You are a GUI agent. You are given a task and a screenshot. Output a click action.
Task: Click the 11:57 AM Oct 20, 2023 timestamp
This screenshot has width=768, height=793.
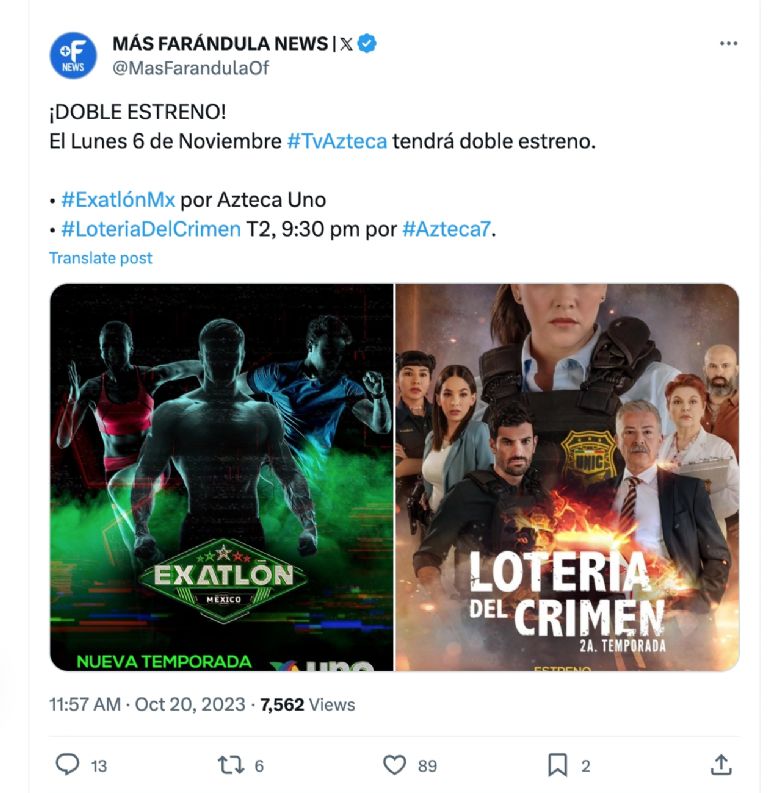coord(147,704)
